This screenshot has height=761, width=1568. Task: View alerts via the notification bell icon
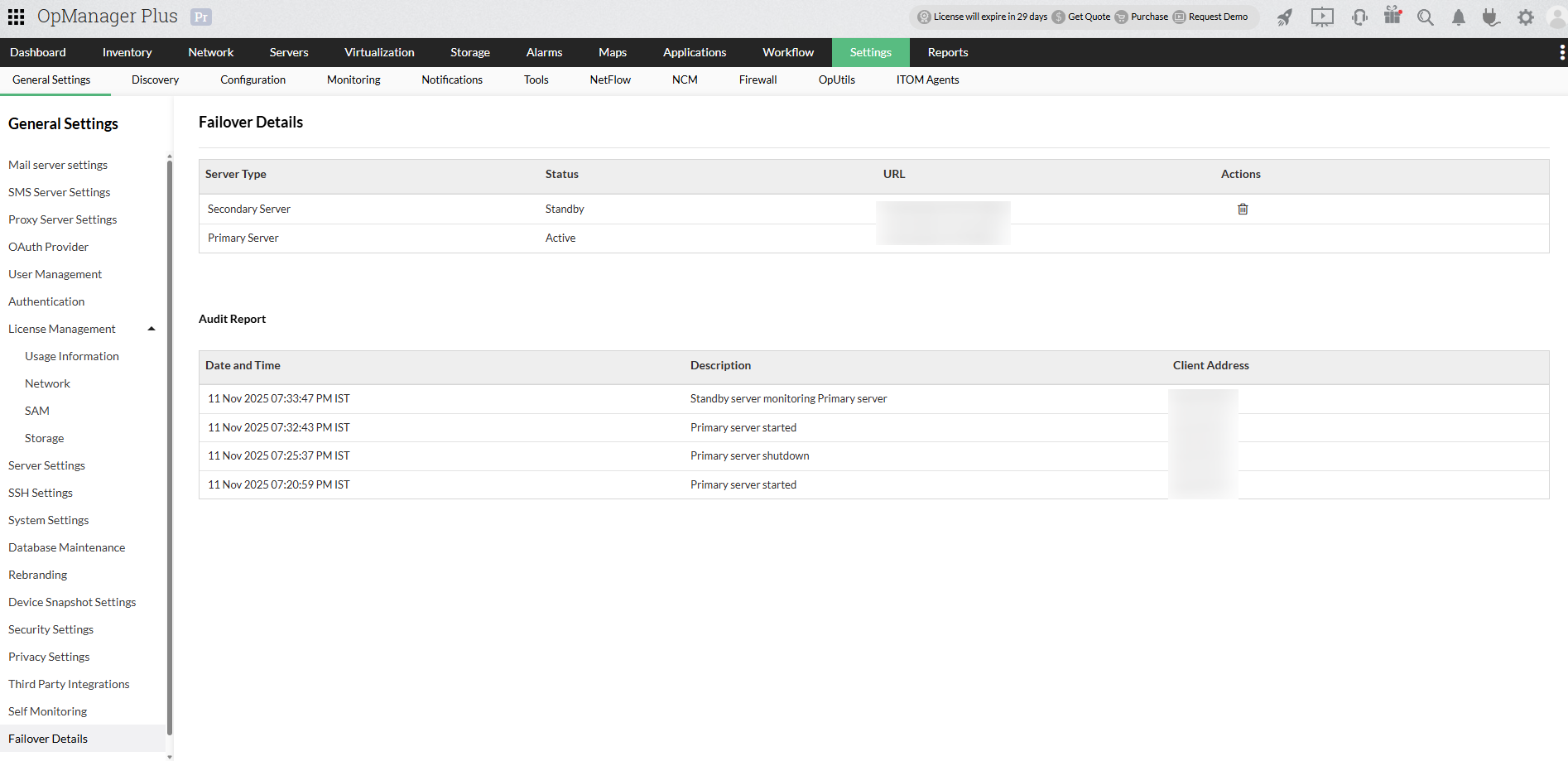point(1459,17)
